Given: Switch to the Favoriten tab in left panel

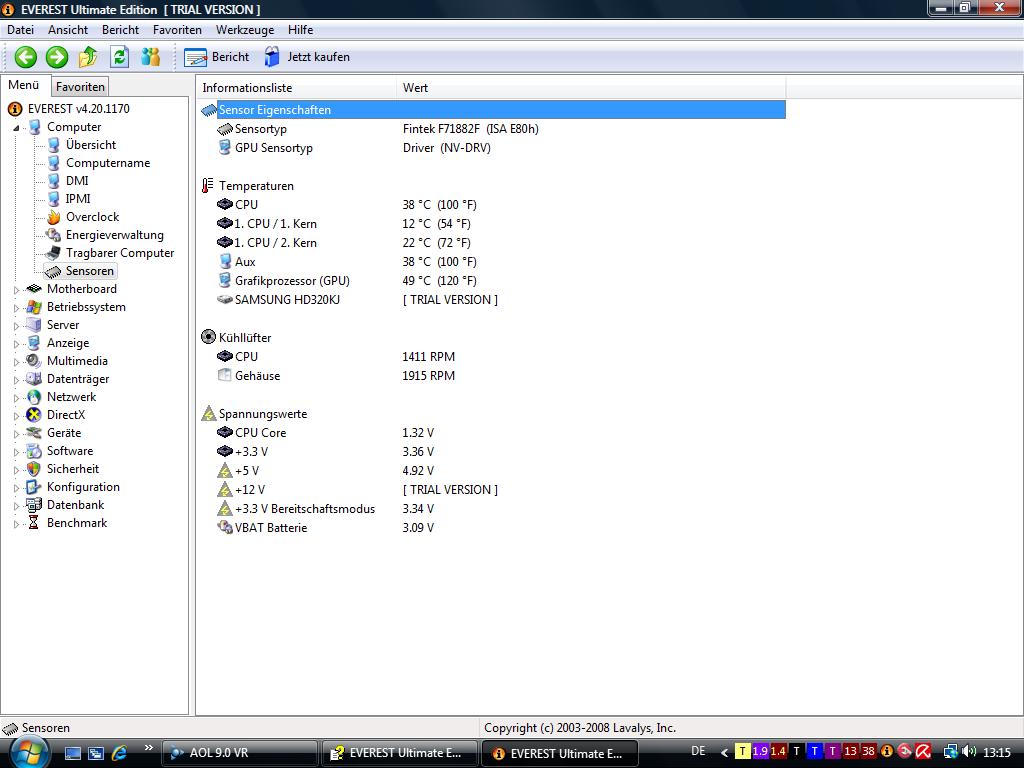Looking at the screenshot, I should coord(80,86).
